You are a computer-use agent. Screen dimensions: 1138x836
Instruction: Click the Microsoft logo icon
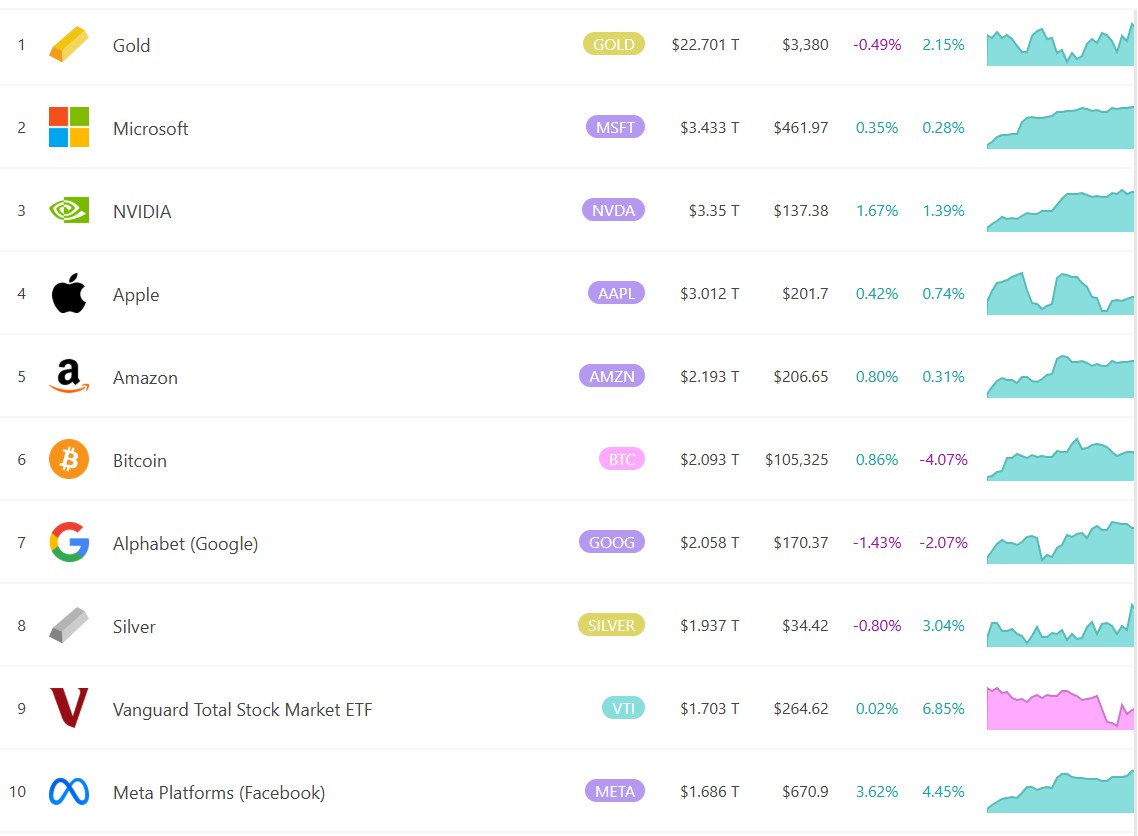click(x=69, y=128)
